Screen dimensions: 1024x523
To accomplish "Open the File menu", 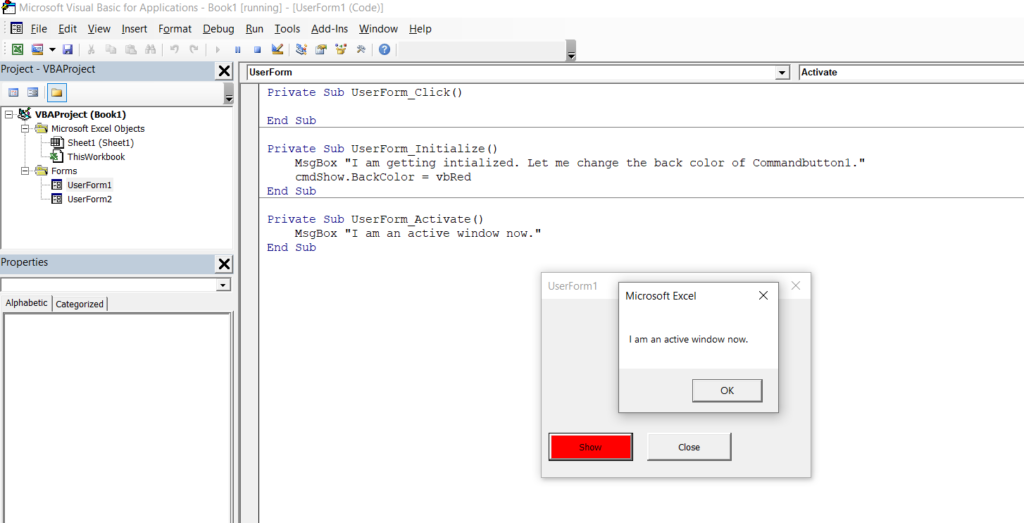I will pyautogui.click(x=39, y=29).
